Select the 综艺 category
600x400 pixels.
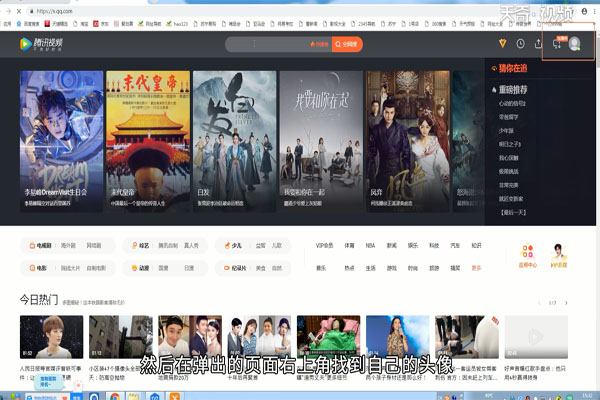(140, 245)
